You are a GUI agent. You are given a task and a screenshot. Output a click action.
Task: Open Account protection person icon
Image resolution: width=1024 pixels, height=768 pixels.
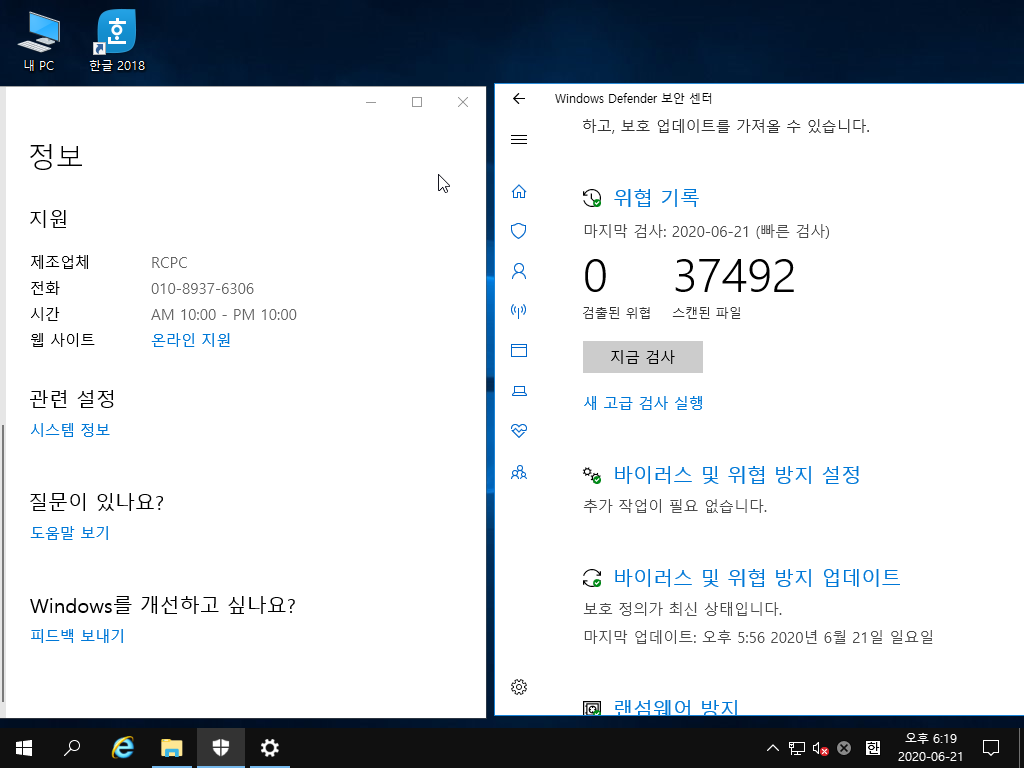pos(519,270)
